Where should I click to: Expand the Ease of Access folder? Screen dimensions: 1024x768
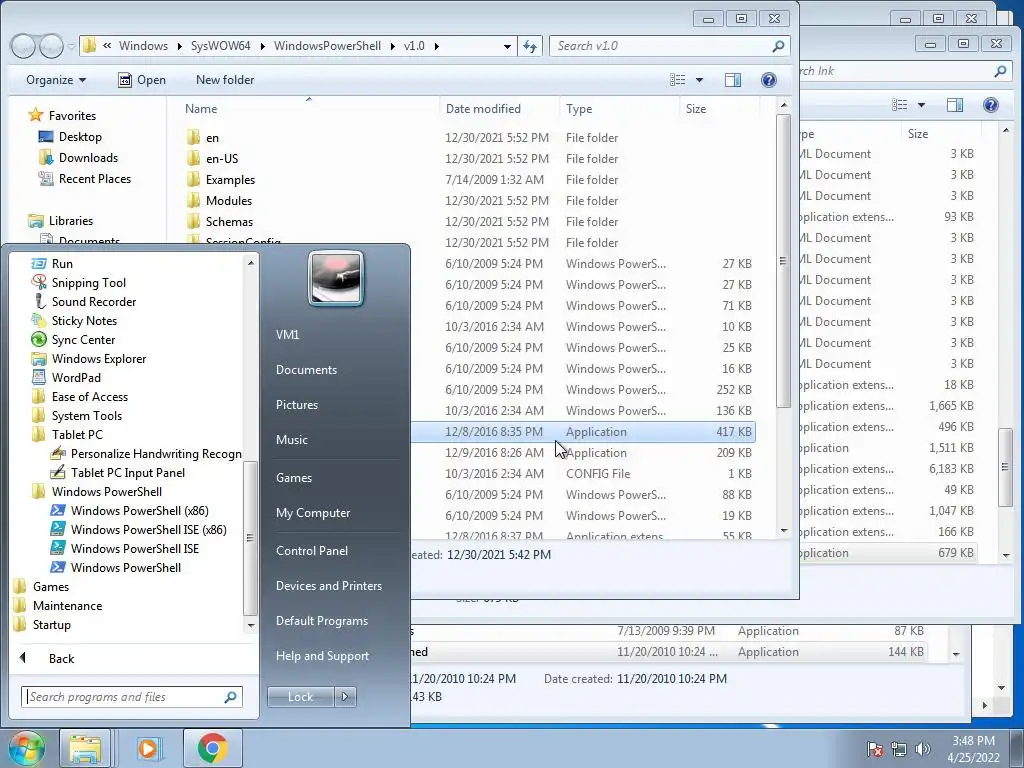coord(89,396)
